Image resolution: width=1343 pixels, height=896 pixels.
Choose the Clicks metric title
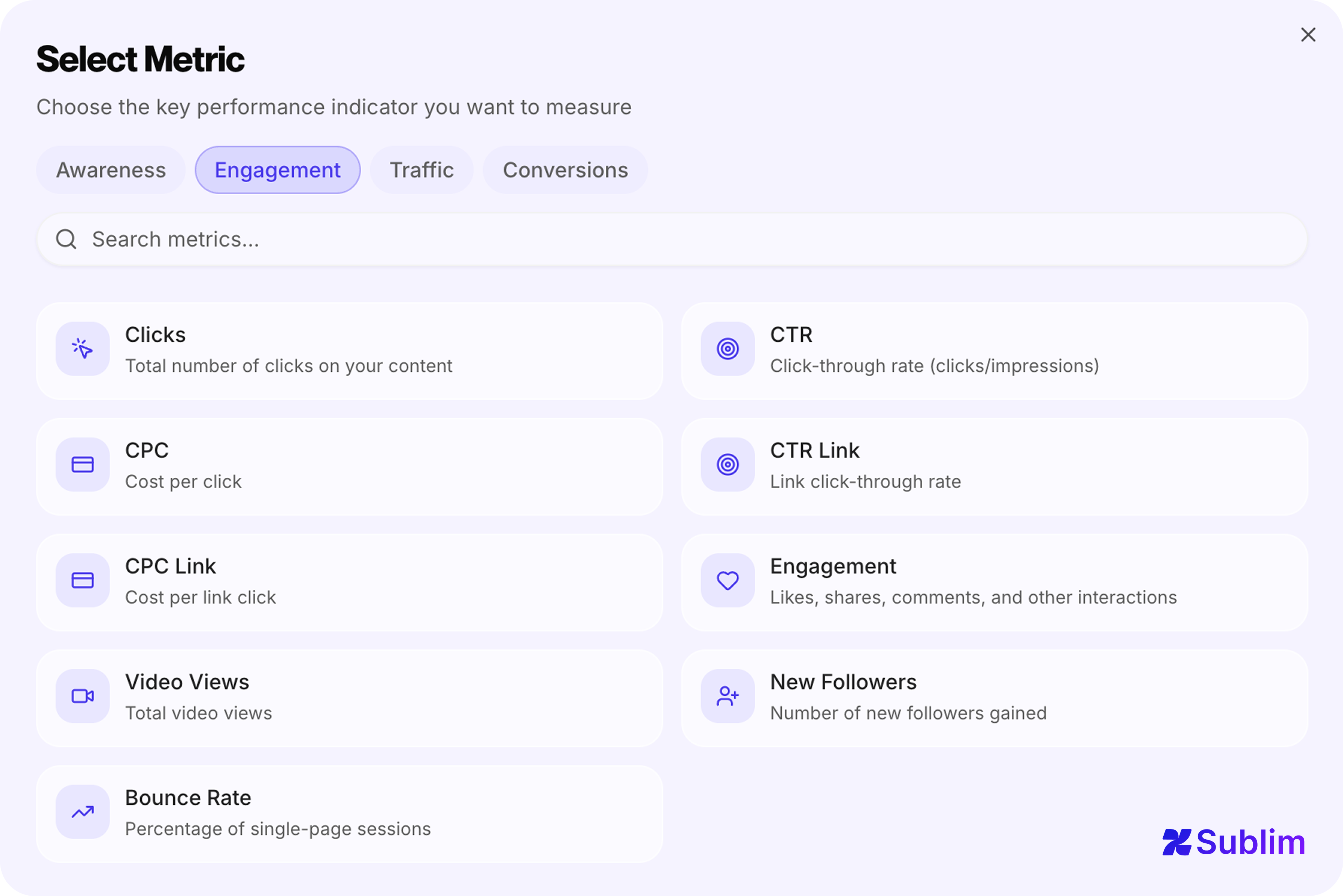[x=155, y=335]
